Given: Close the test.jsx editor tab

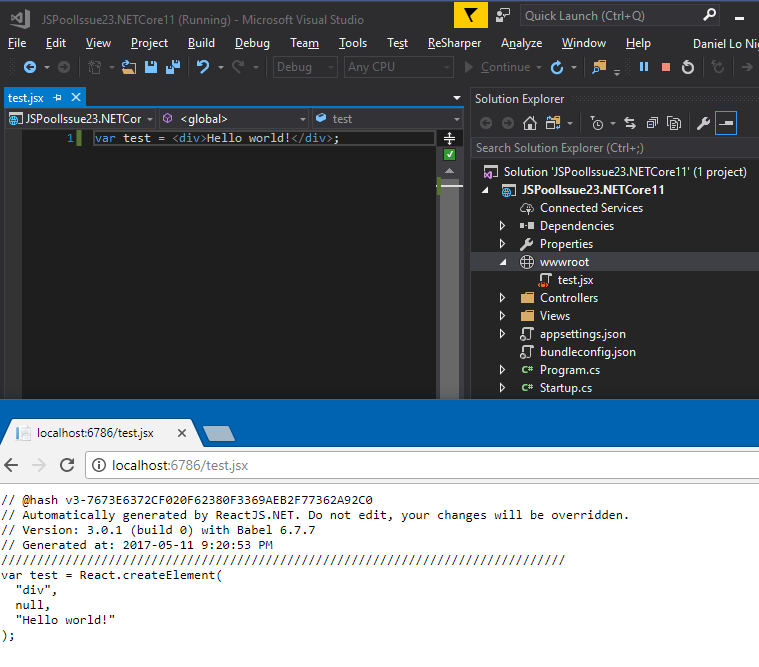Looking at the screenshot, I should [76, 97].
